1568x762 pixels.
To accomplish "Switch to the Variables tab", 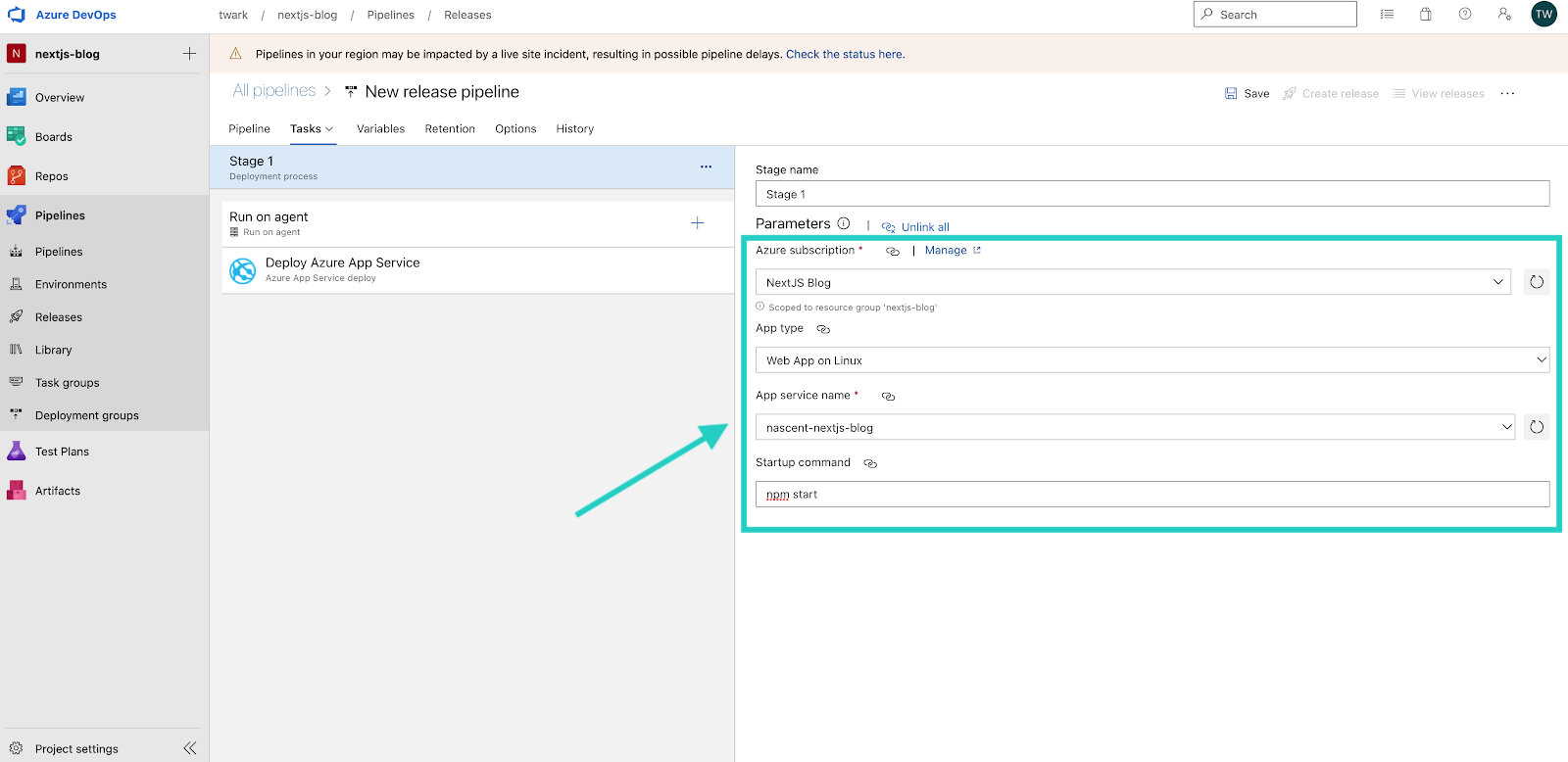I will pos(380,128).
